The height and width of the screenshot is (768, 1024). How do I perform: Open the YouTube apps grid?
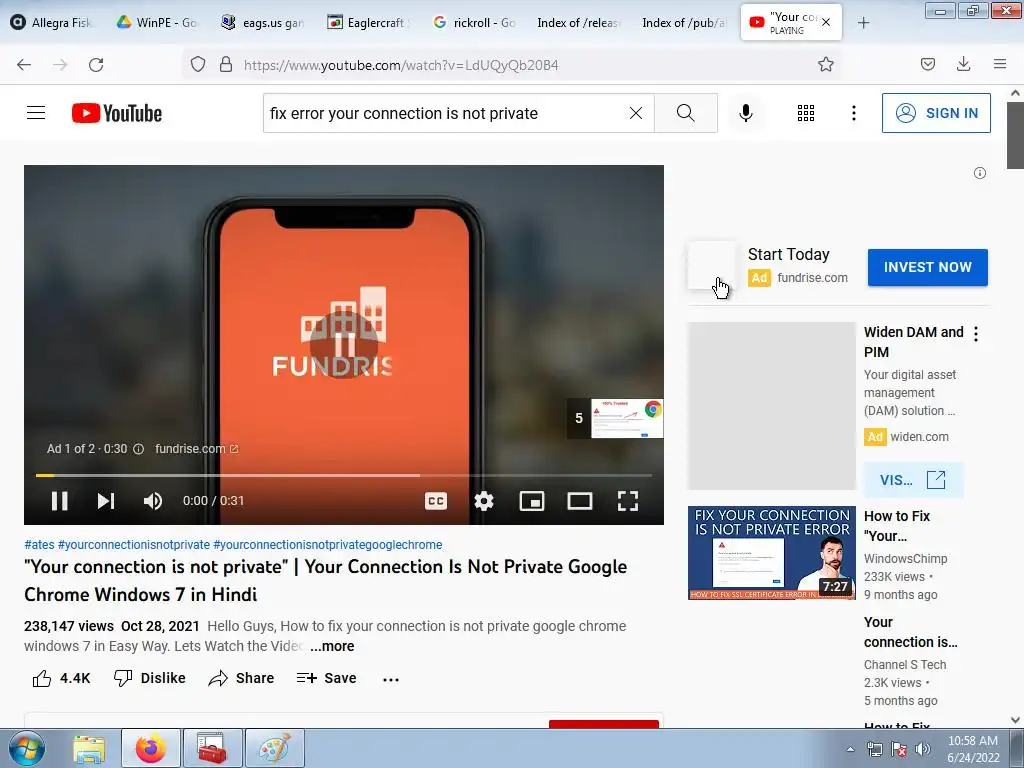pyautogui.click(x=806, y=113)
